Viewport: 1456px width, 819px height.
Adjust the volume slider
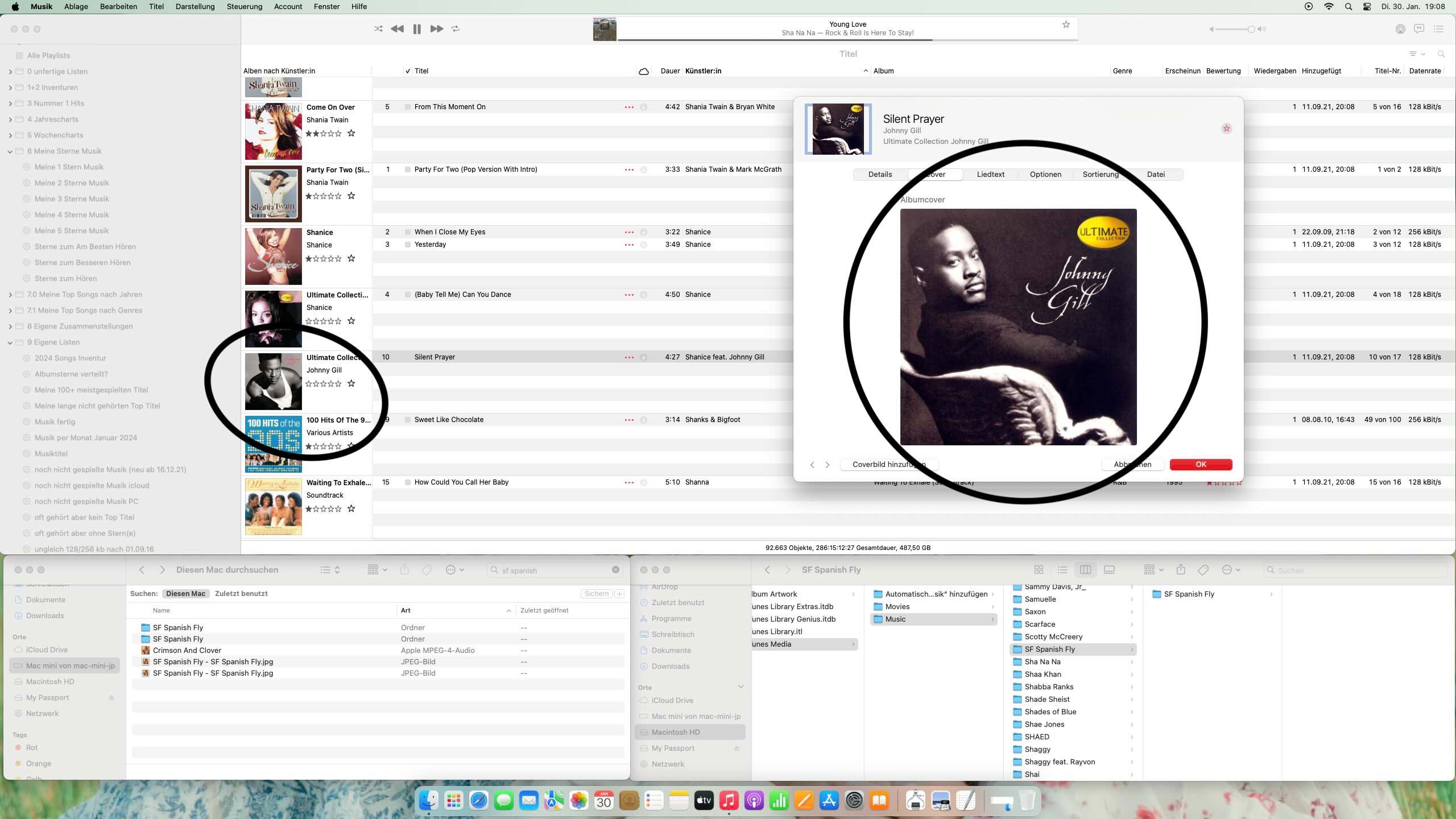(x=1251, y=29)
